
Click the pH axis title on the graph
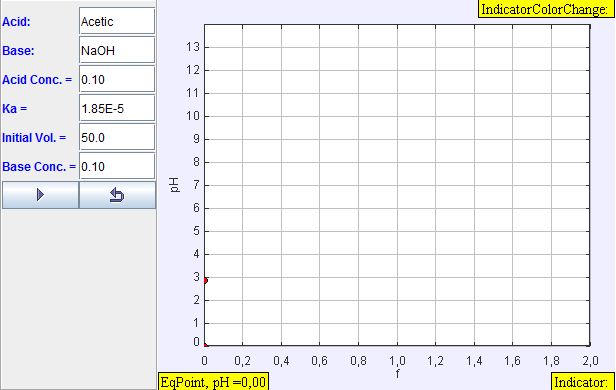pyautogui.click(x=175, y=185)
